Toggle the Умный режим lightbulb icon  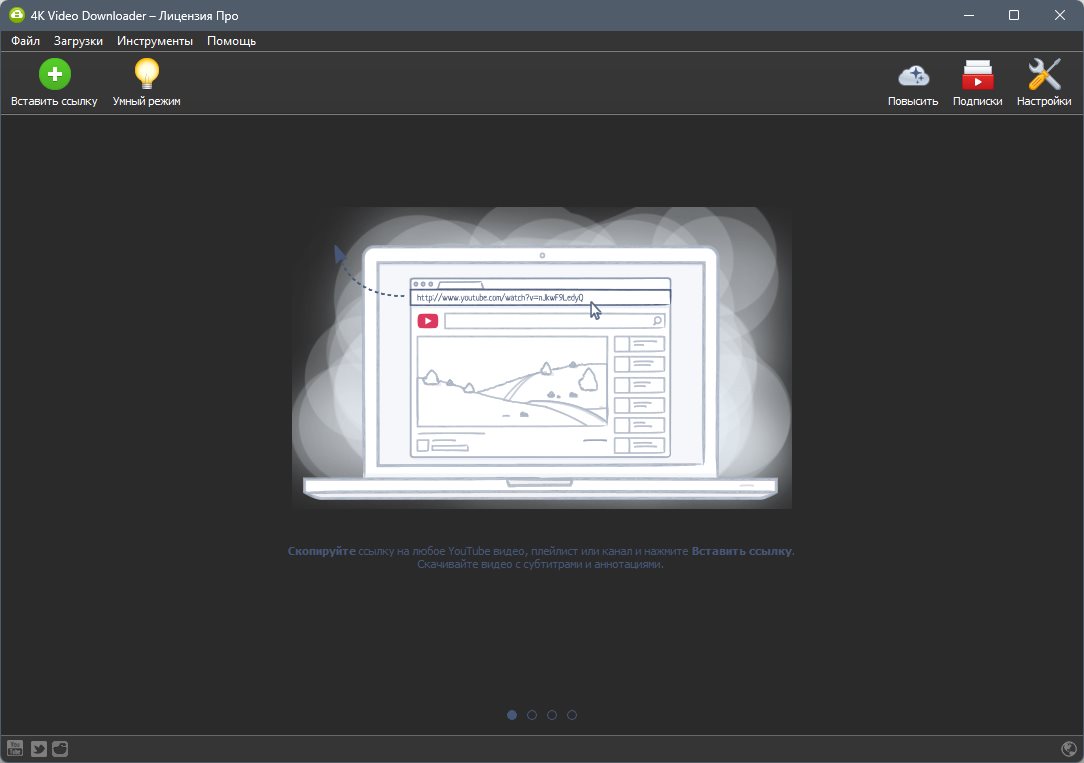[x=147, y=74]
